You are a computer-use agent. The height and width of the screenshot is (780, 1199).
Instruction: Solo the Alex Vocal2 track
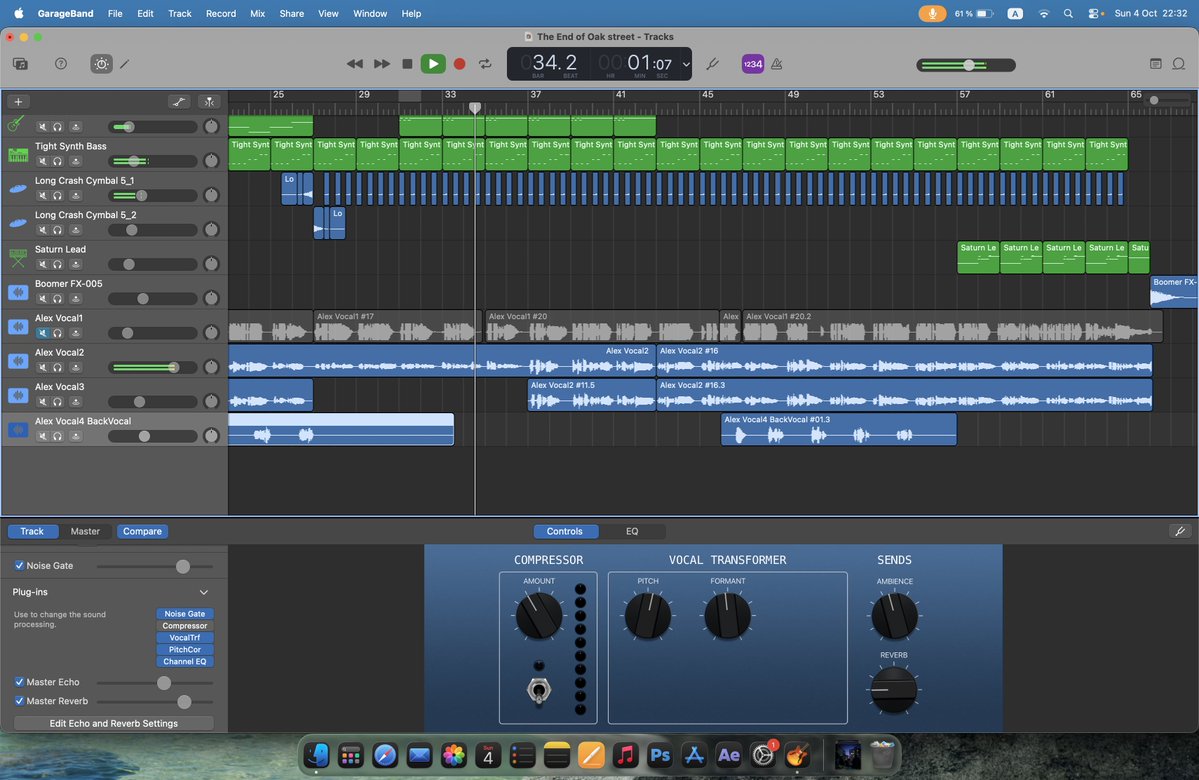57,368
